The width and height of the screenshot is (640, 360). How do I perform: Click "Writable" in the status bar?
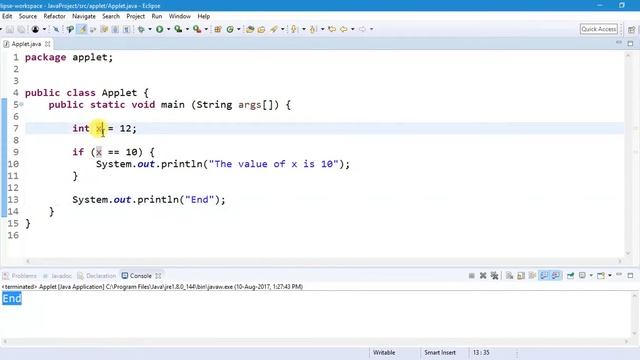(x=384, y=352)
